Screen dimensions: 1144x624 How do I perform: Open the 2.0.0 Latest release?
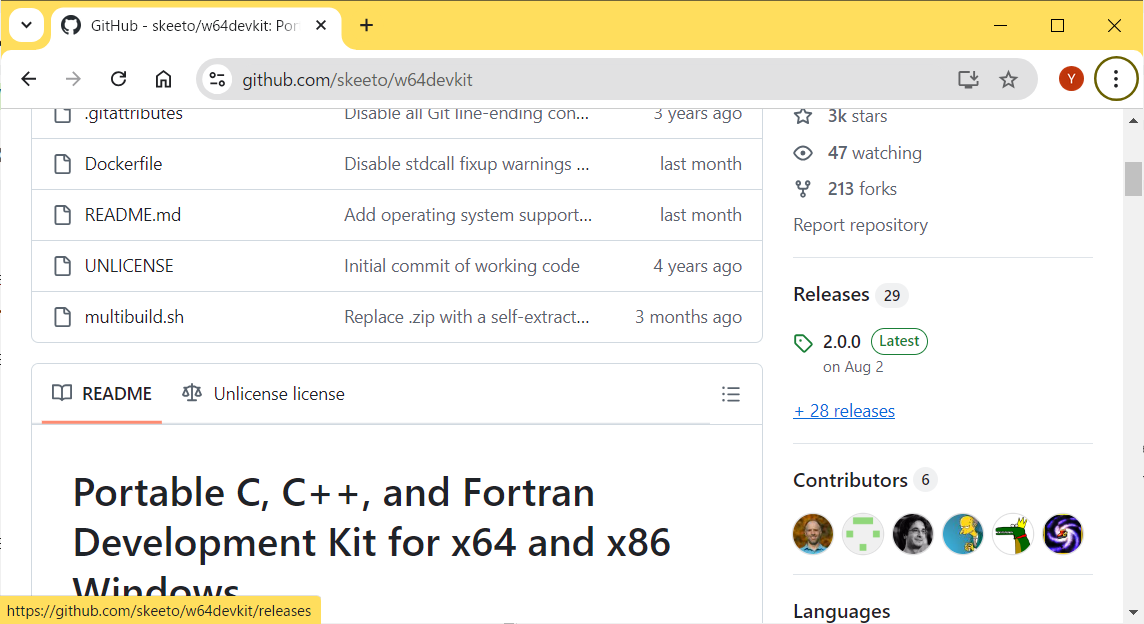pos(842,342)
